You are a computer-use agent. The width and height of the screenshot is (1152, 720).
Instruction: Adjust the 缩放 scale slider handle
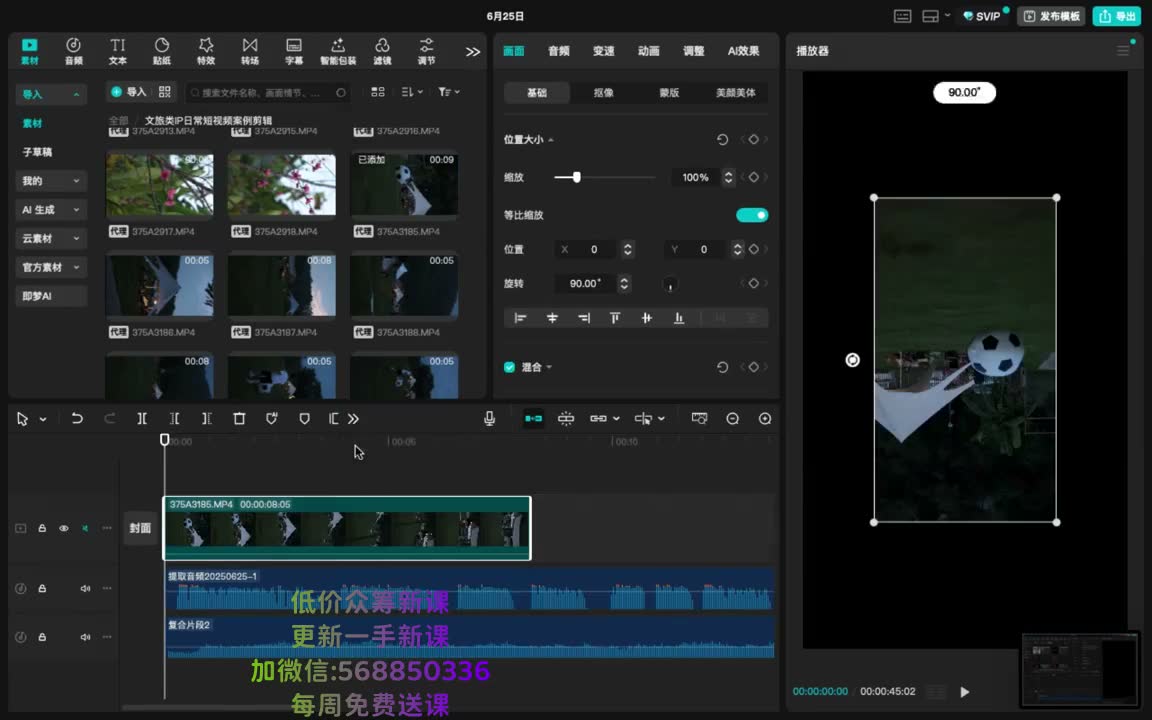point(577,177)
